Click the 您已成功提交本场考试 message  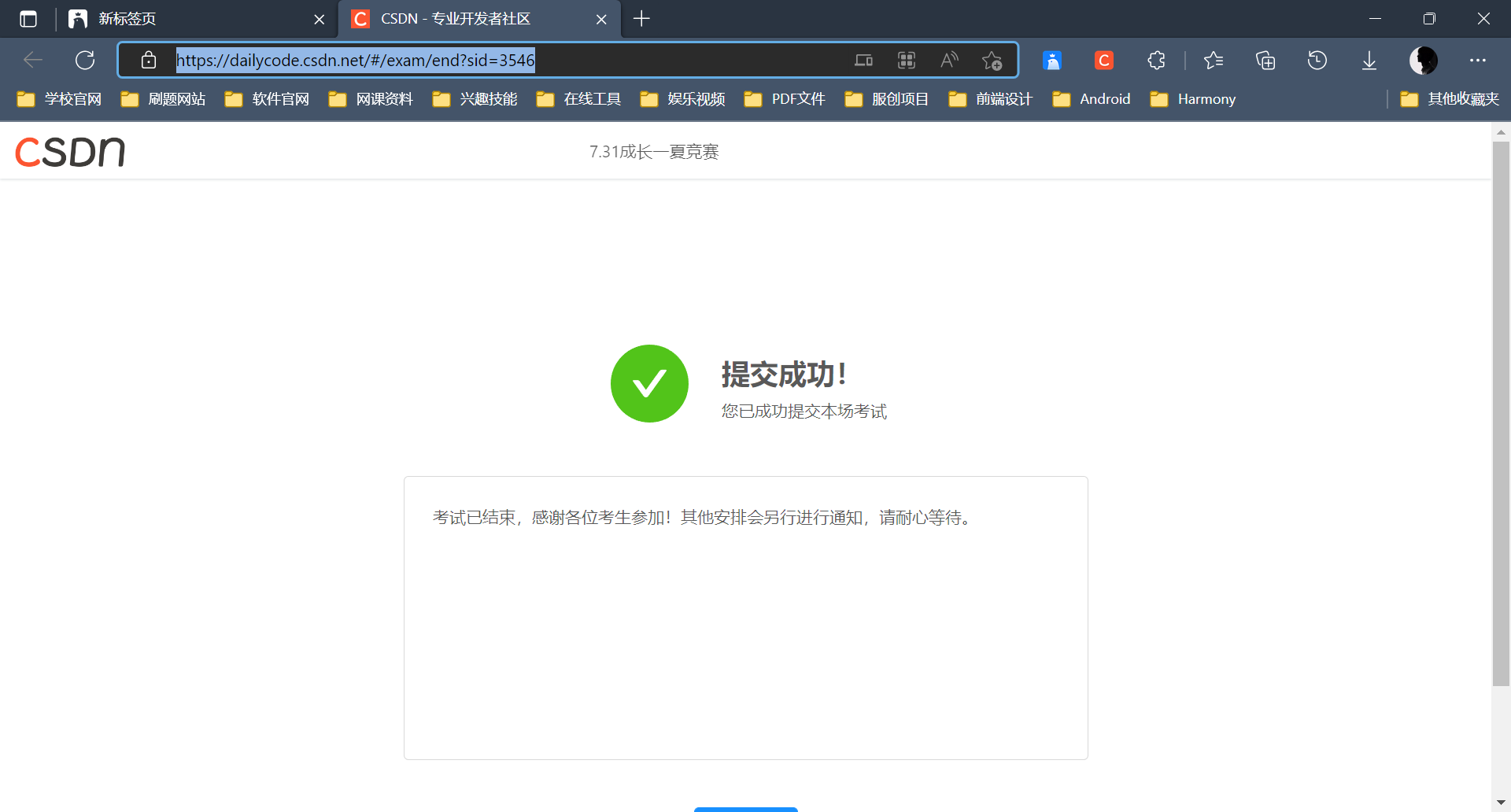804,412
